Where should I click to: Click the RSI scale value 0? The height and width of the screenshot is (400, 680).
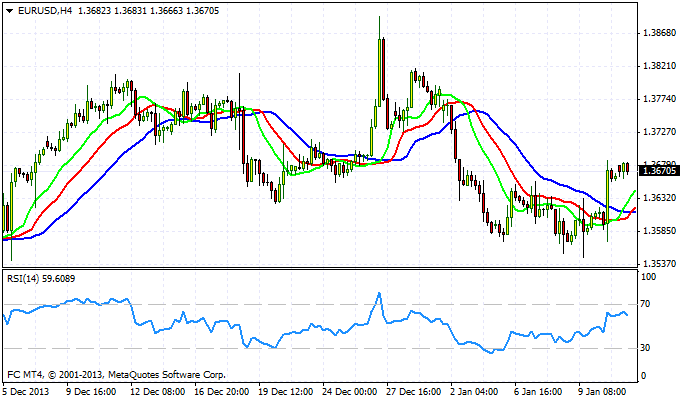pos(643,376)
